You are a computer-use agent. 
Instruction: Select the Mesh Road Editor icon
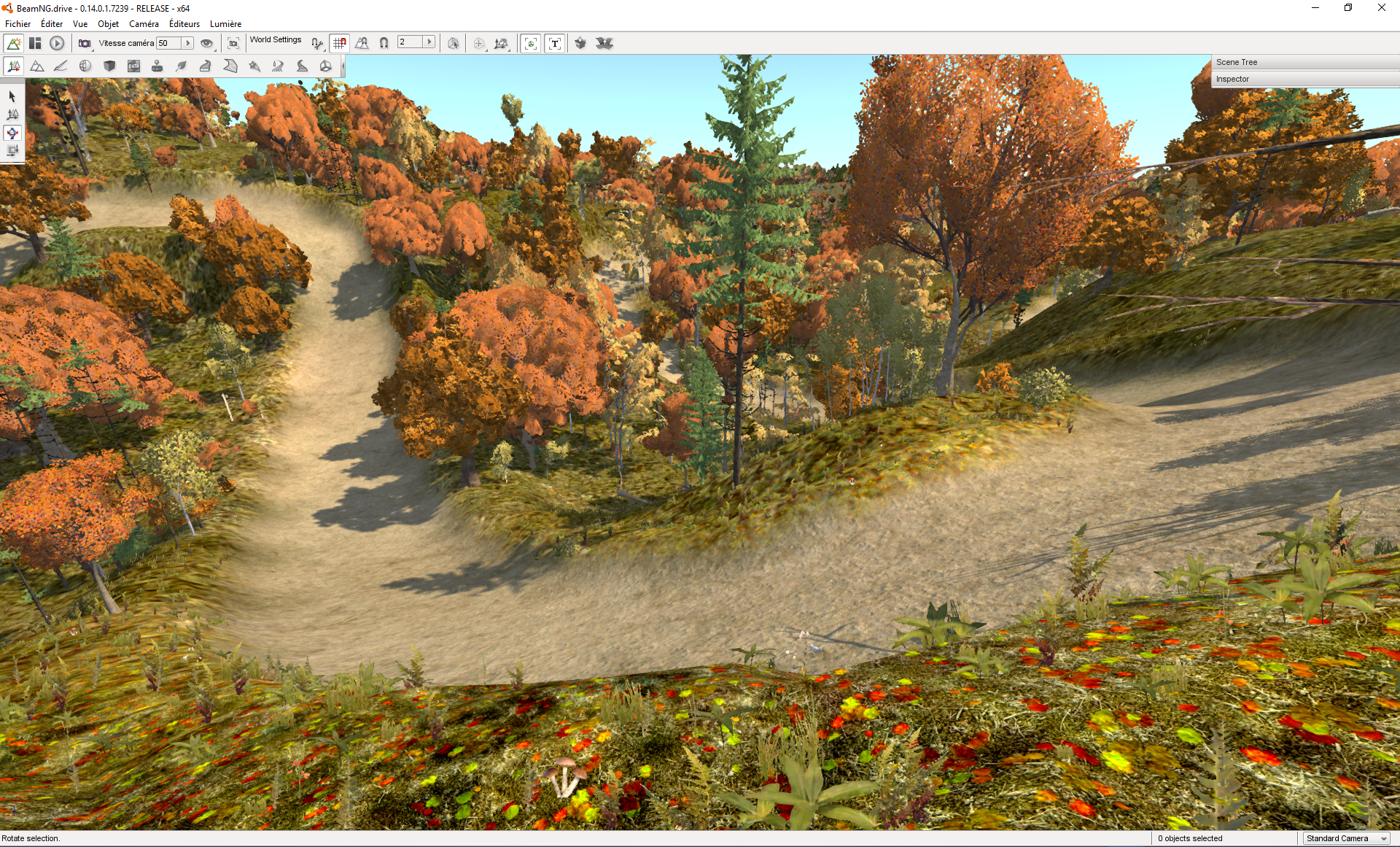click(x=205, y=66)
